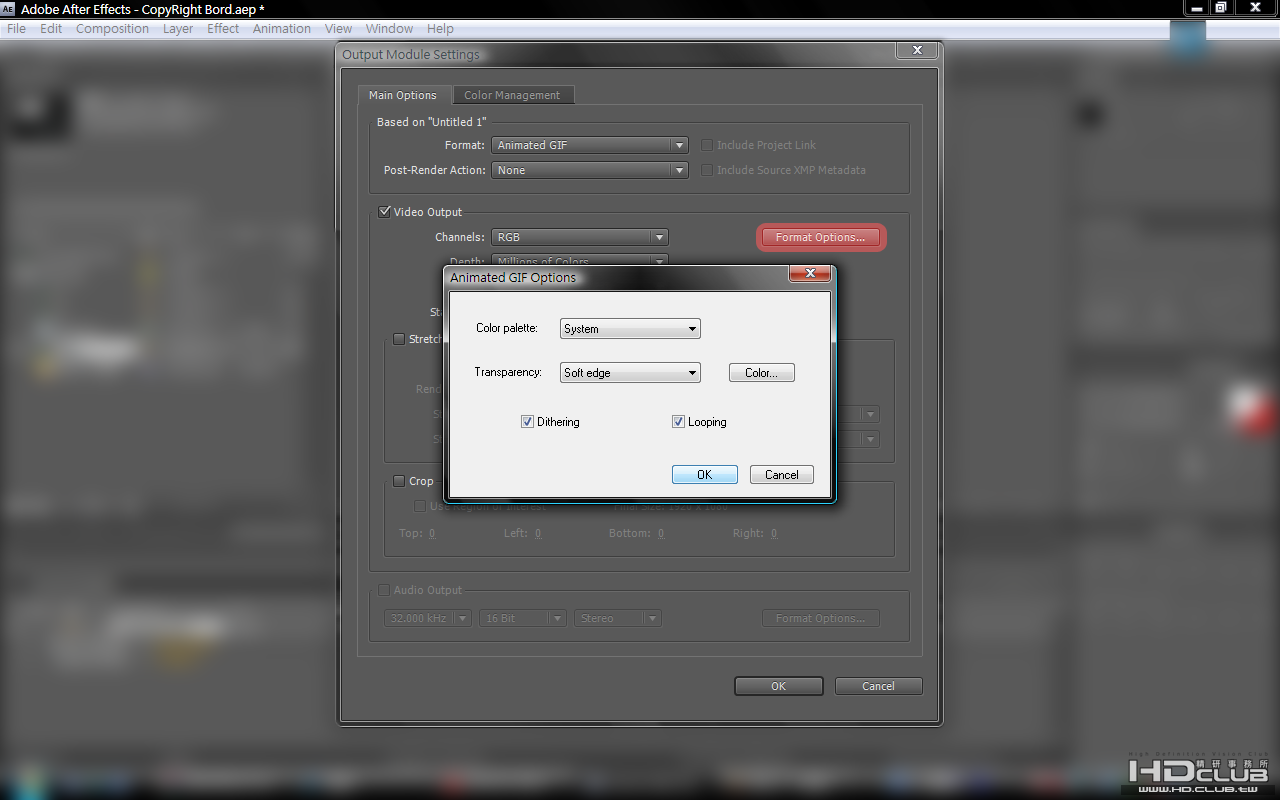Open the Composition menu

point(113,28)
